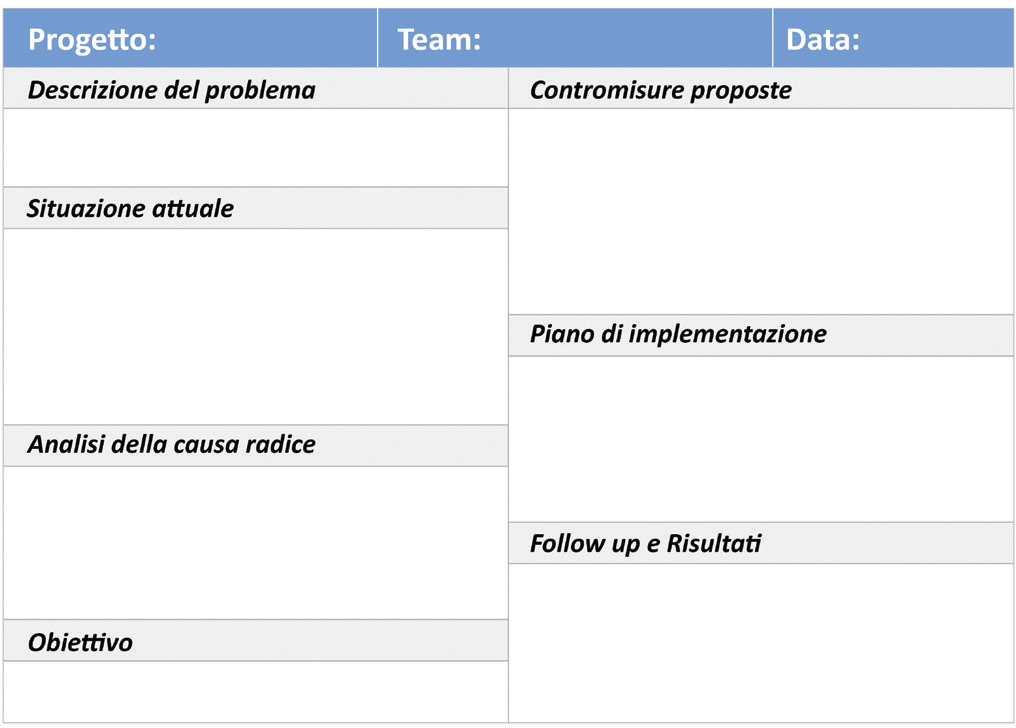Select the 'Follow up e Risultati' heading
1016x728 pixels.
tap(645, 545)
